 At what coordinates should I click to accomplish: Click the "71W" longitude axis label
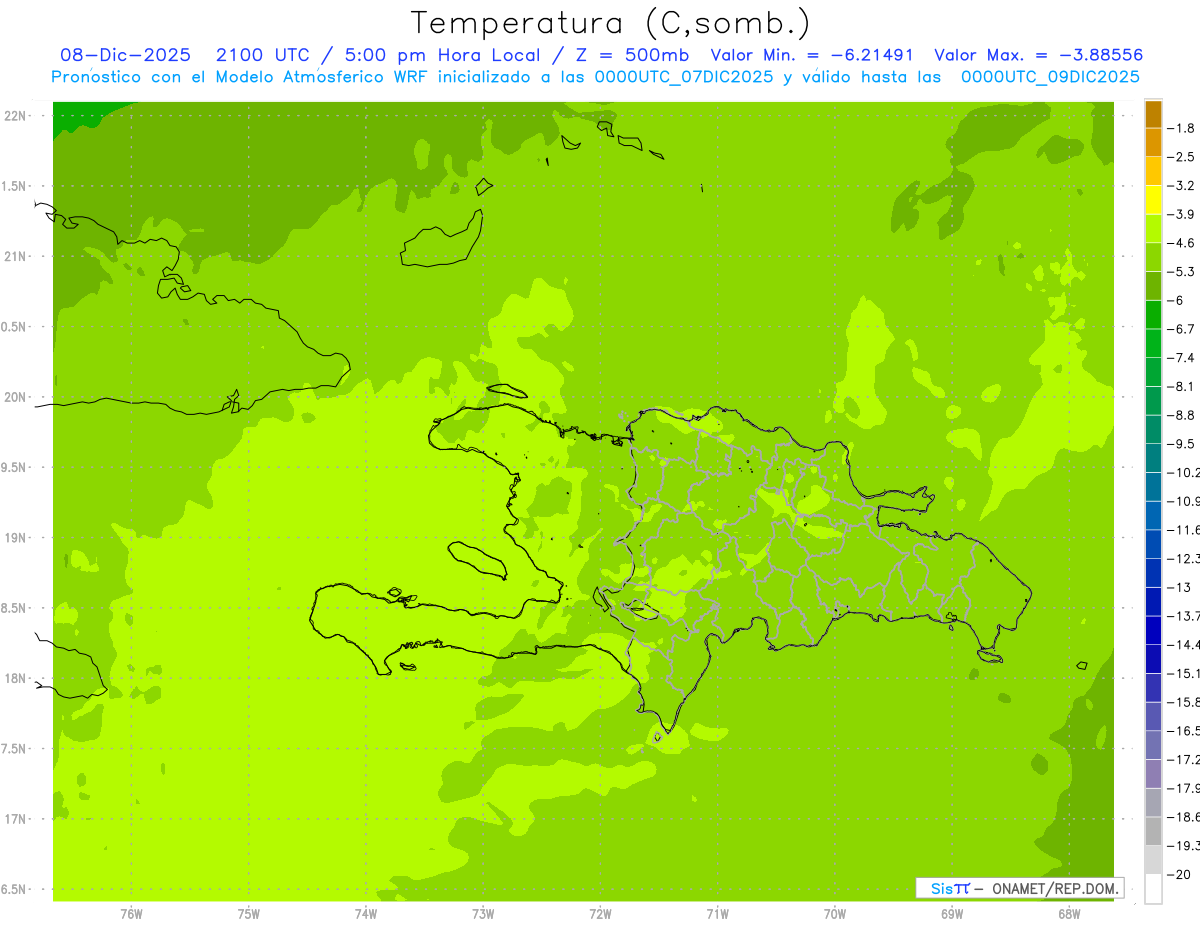click(717, 914)
